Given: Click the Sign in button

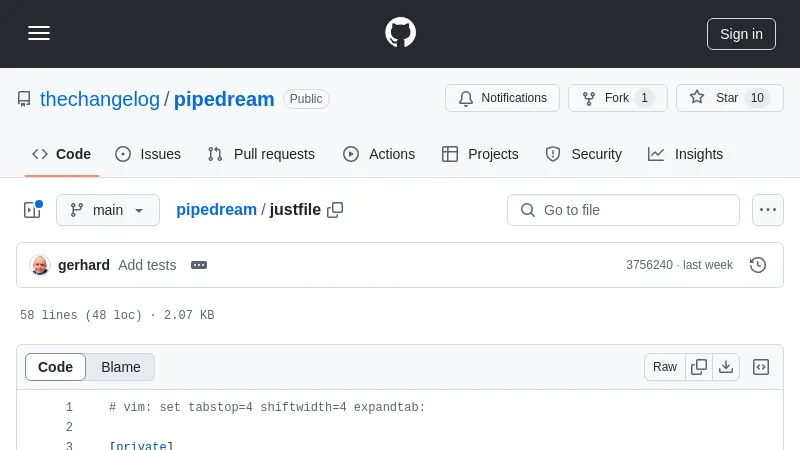Looking at the screenshot, I should click(741, 34).
